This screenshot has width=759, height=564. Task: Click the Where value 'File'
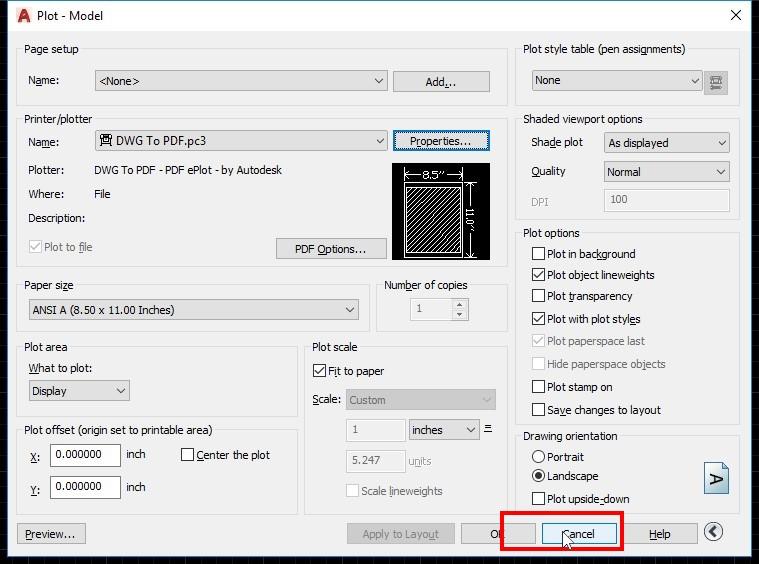(102, 194)
